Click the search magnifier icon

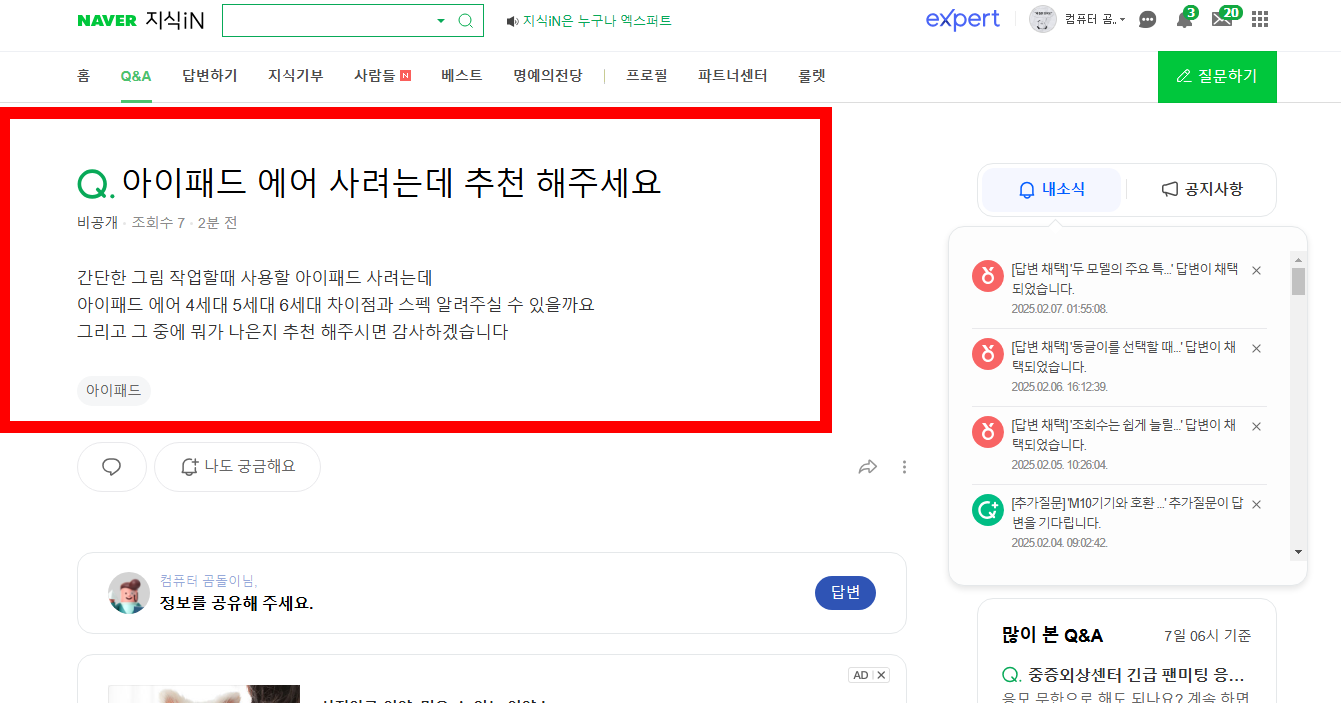coord(466,20)
